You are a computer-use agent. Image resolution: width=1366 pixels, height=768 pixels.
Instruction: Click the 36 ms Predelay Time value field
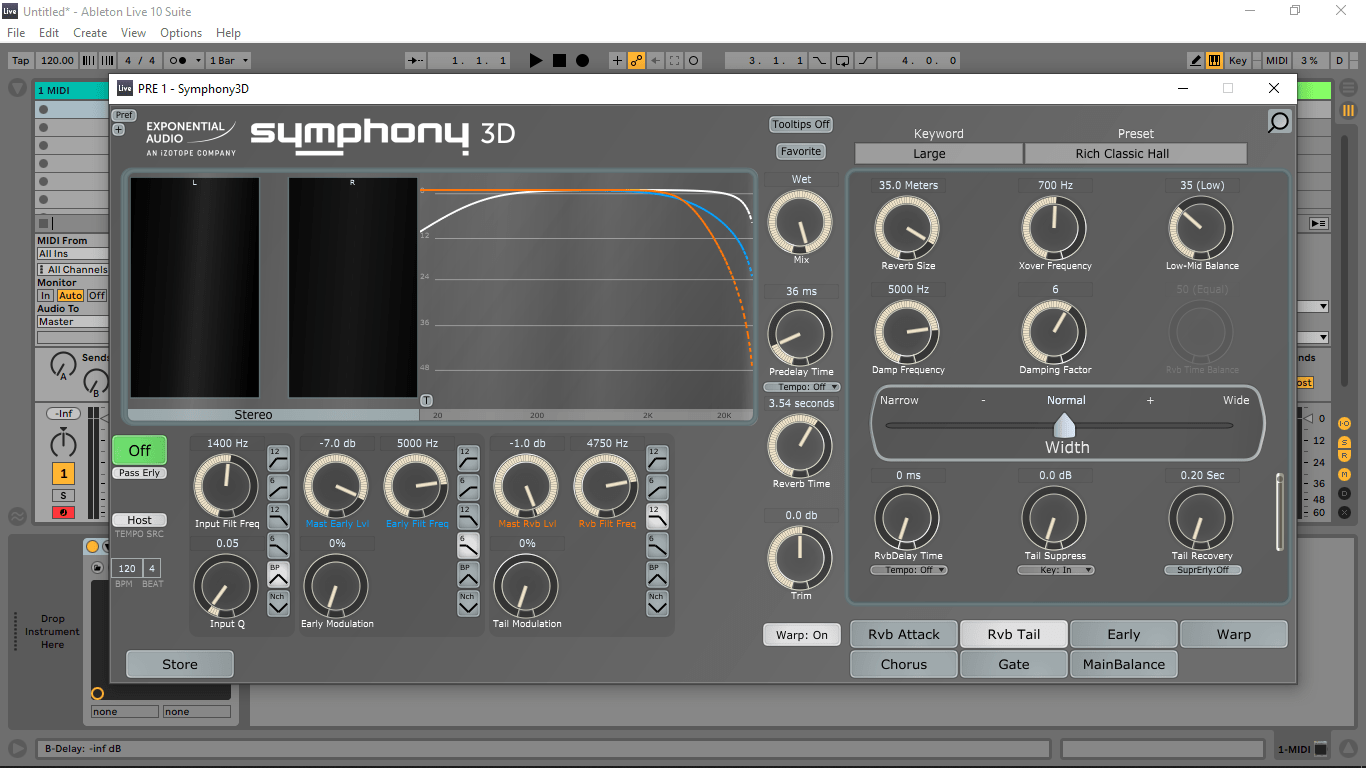click(801, 292)
